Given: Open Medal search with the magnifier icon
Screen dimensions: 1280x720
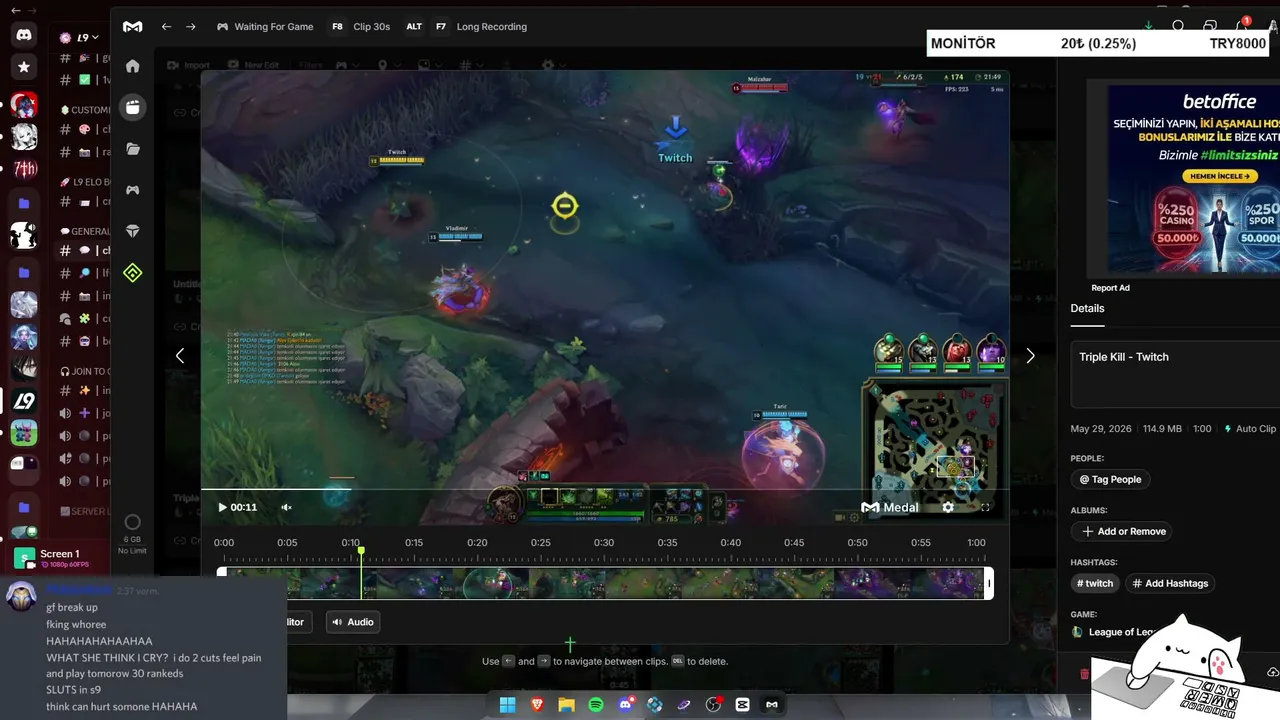Looking at the screenshot, I should (1178, 27).
